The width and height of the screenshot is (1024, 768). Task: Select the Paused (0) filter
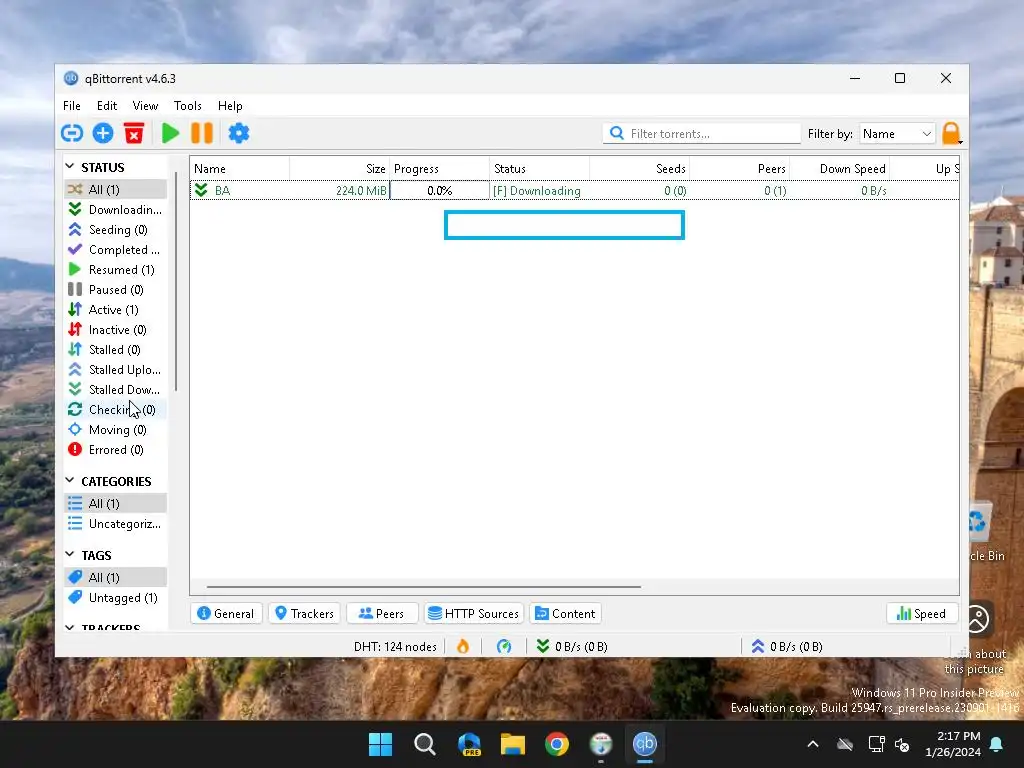tap(116, 290)
